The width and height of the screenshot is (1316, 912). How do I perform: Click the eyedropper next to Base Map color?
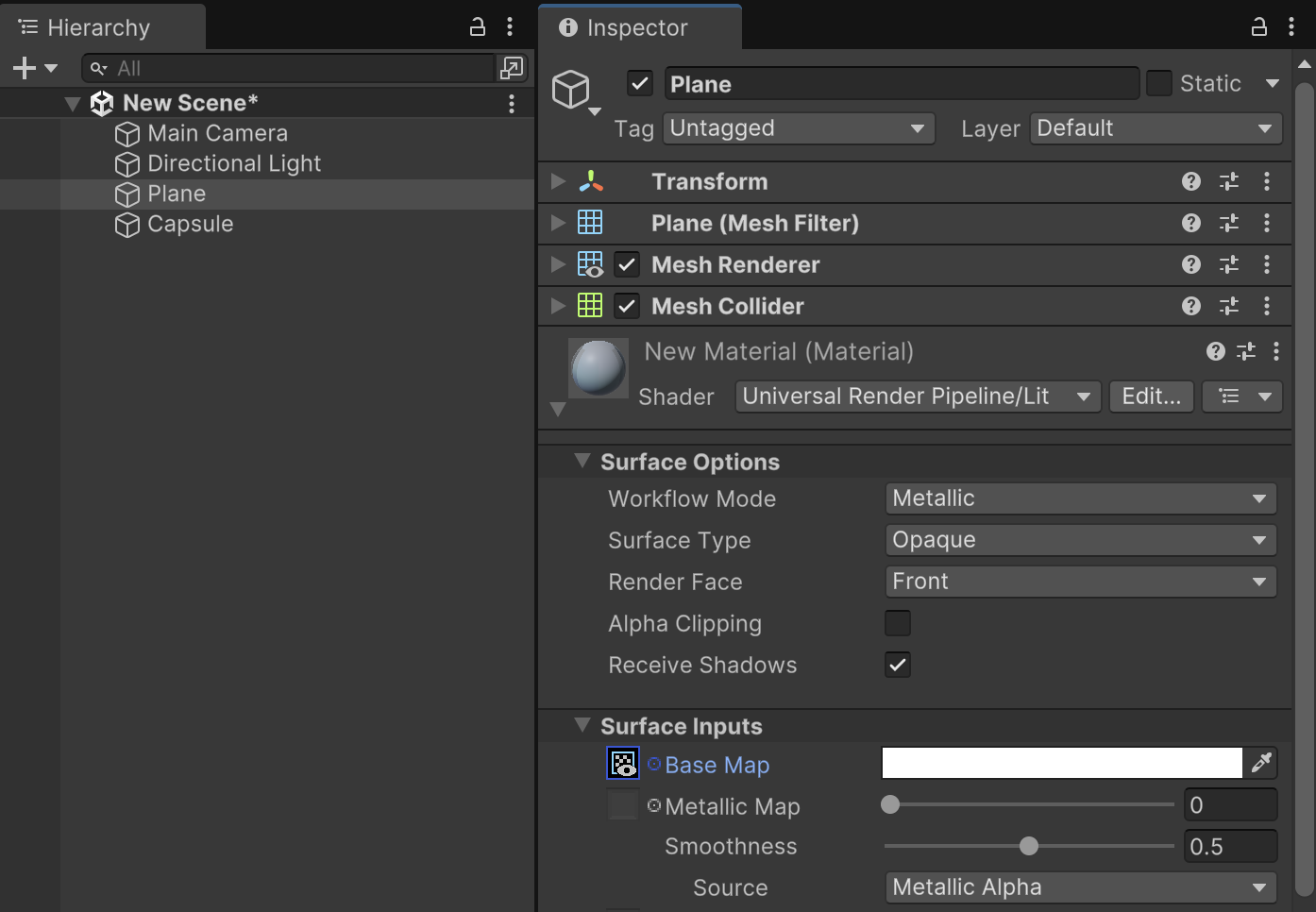[1261, 763]
